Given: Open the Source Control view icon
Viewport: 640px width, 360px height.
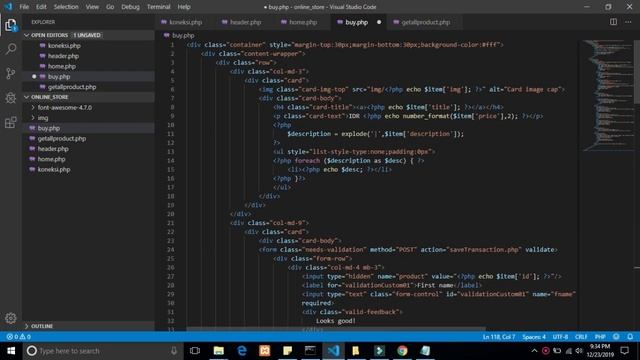Looking at the screenshot, I should pyautogui.click(x=11, y=73).
